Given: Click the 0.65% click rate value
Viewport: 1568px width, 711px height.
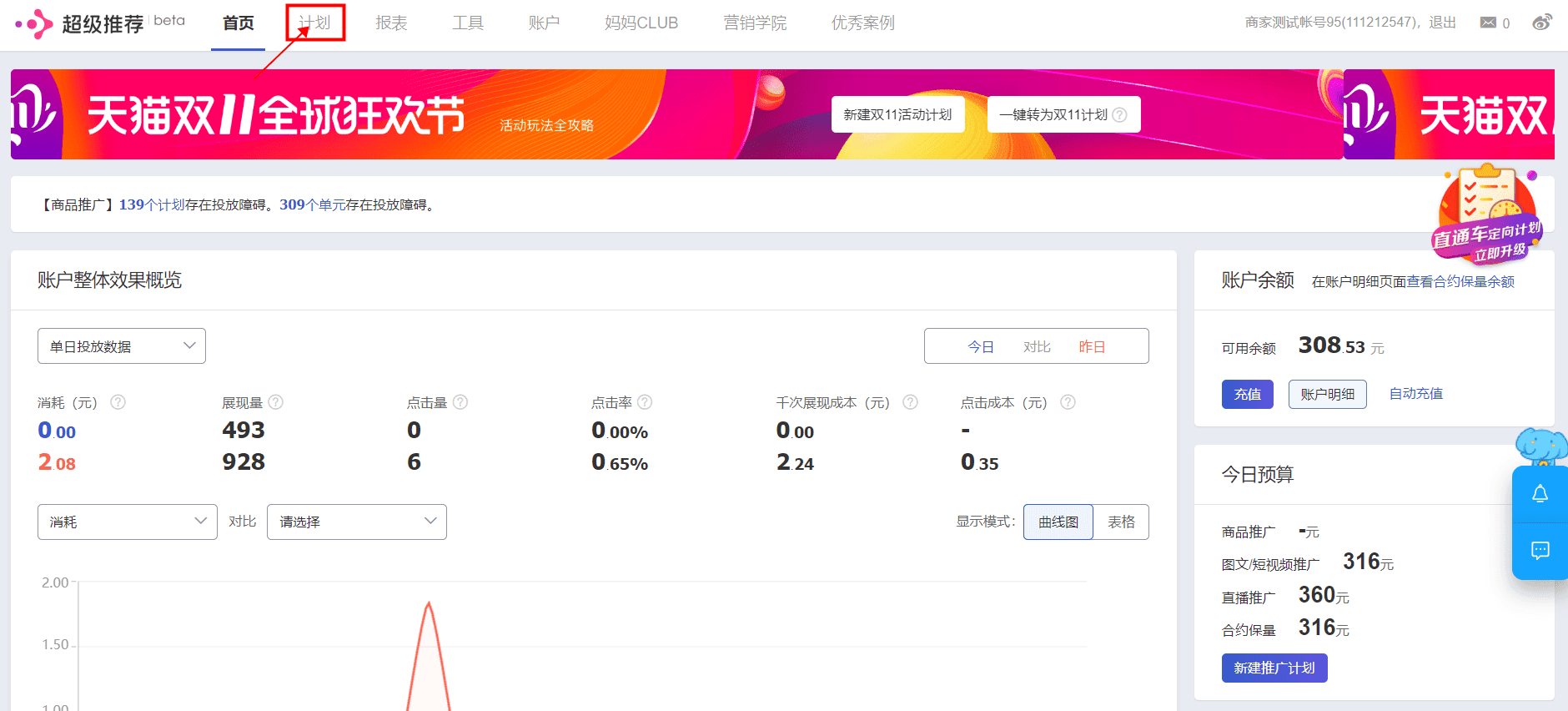Looking at the screenshot, I should point(620,462).
